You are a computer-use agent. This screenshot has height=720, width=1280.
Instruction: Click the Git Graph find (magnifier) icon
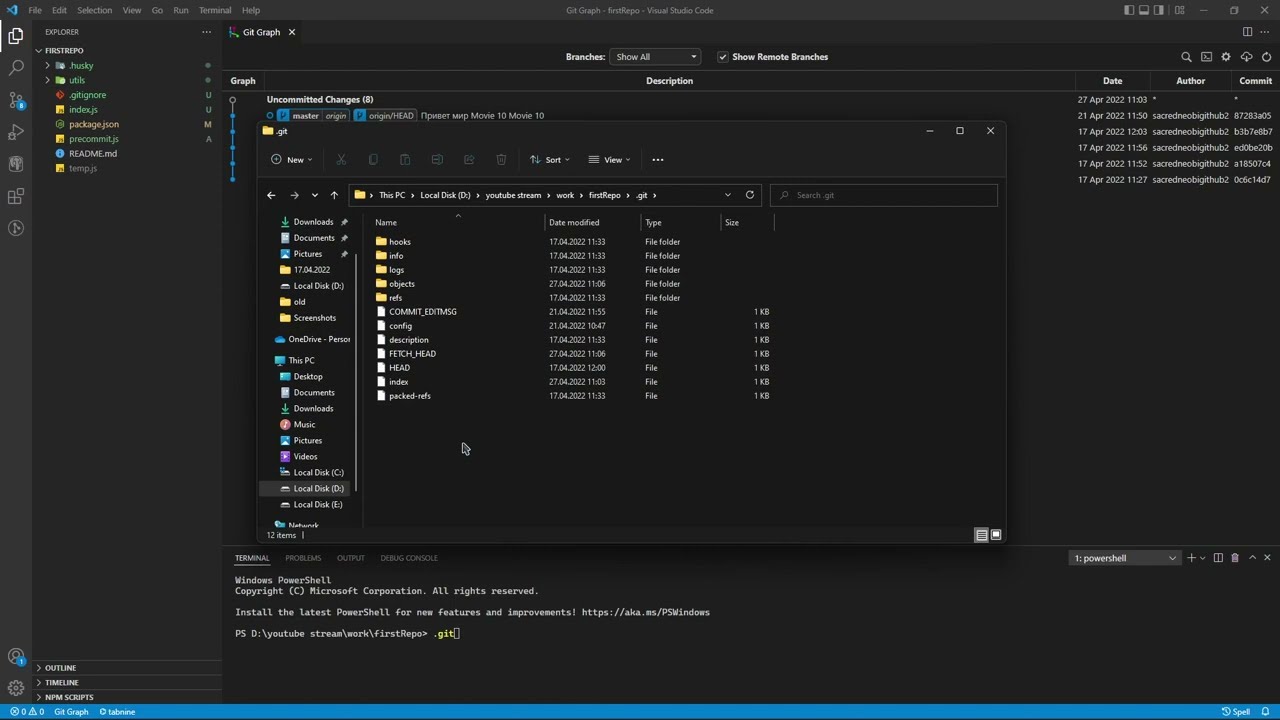[x=1186, y=57]
